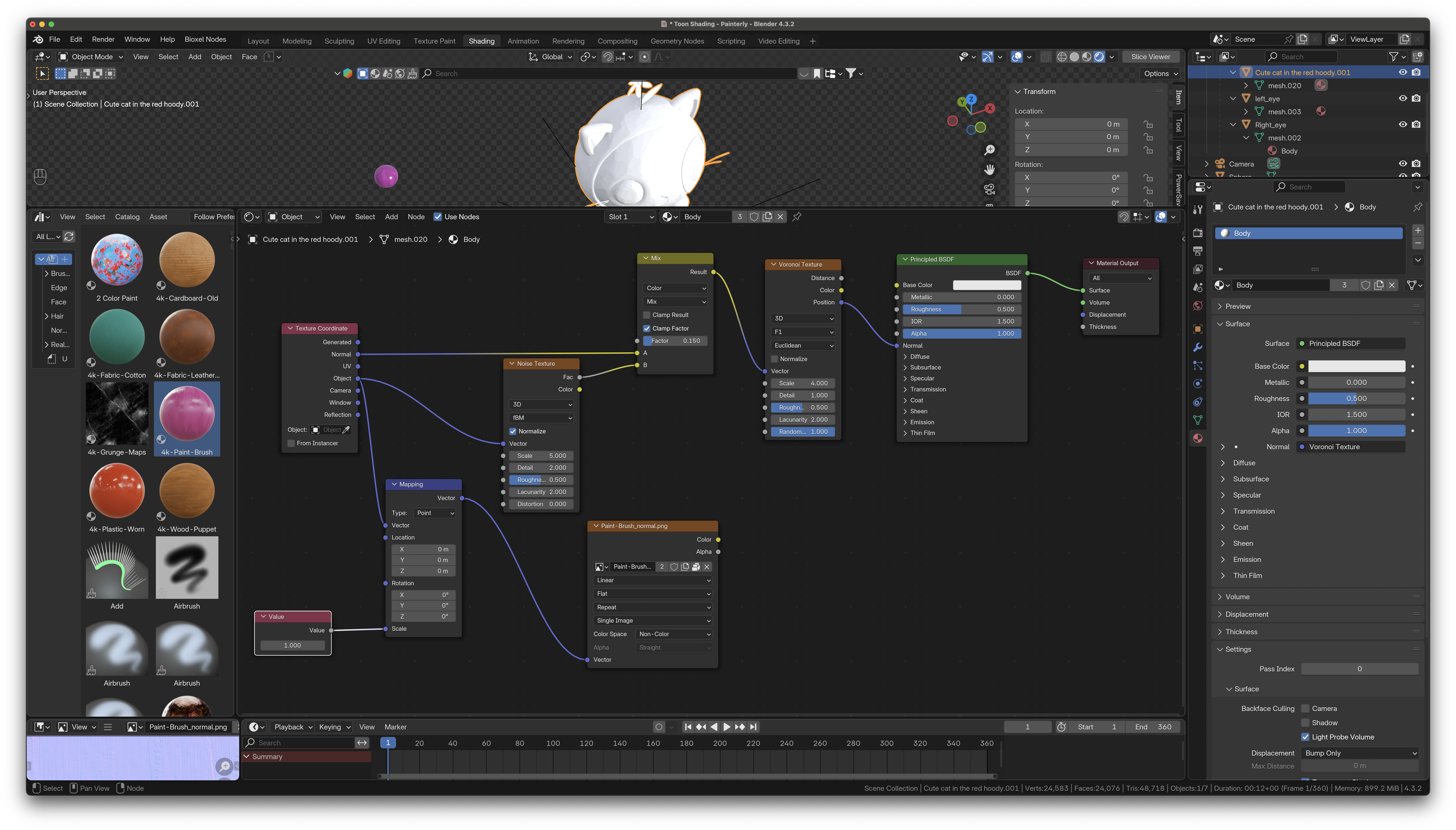Open the timeline Keying popover
The image size is (1456, 830).
[334, 727]
